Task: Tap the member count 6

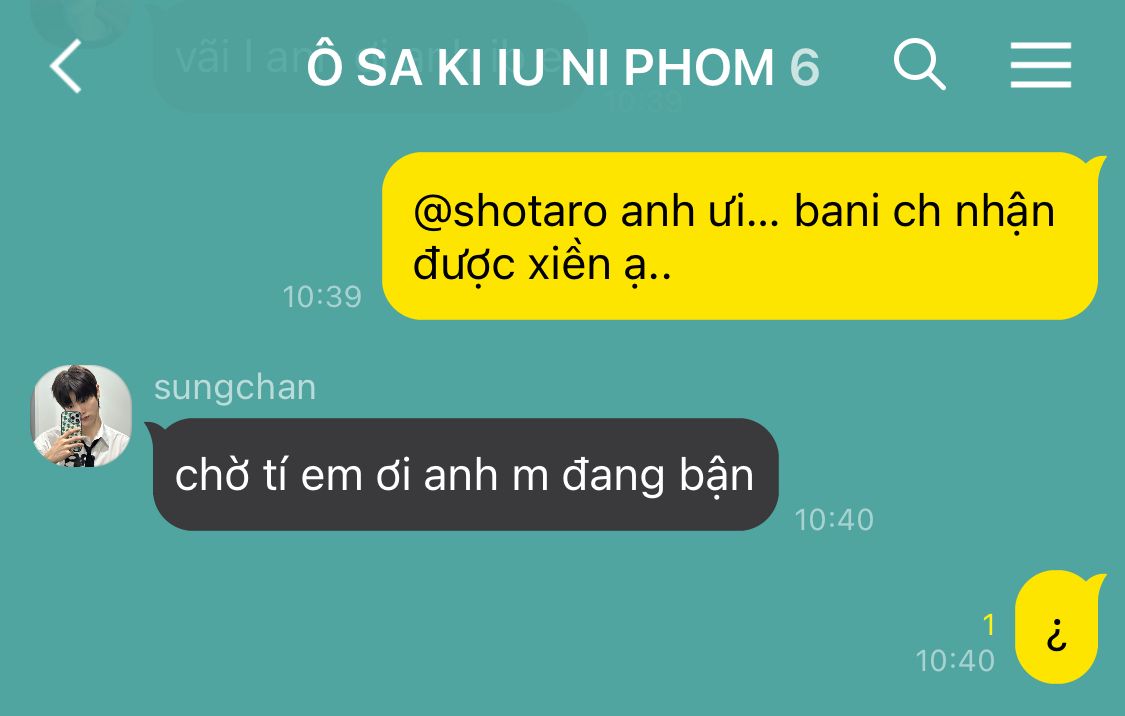Action: tap(804, 68)
